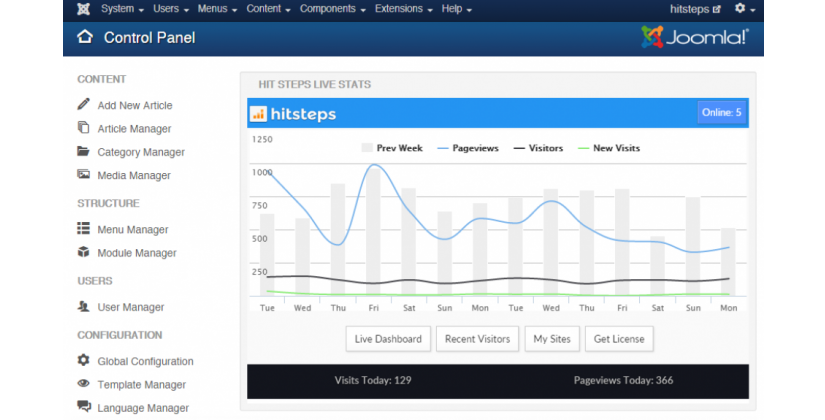Viewport: 825px width, 420px height.
Task: Click the Pageviews Today: 366 text
Action: point(623,380)
